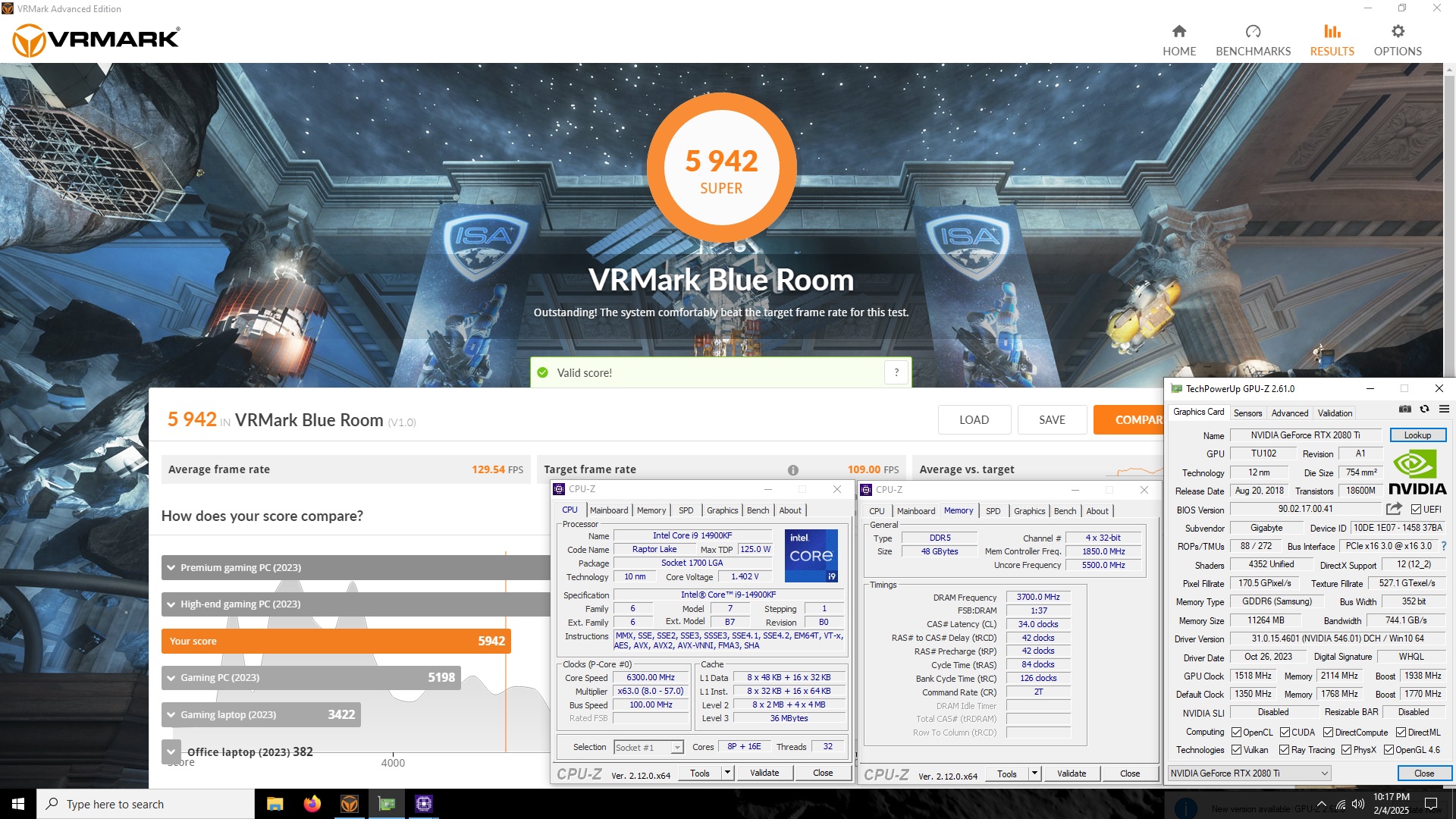Switch to Mainboard tab in left CPU-Z
This screenshot has height=819, width=1456.
609,510
